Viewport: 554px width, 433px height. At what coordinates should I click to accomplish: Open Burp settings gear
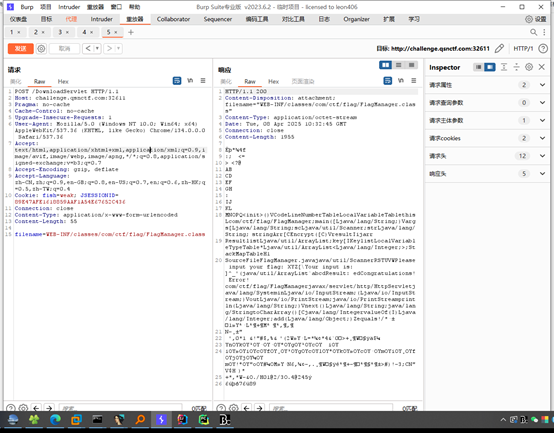point(536,19)
